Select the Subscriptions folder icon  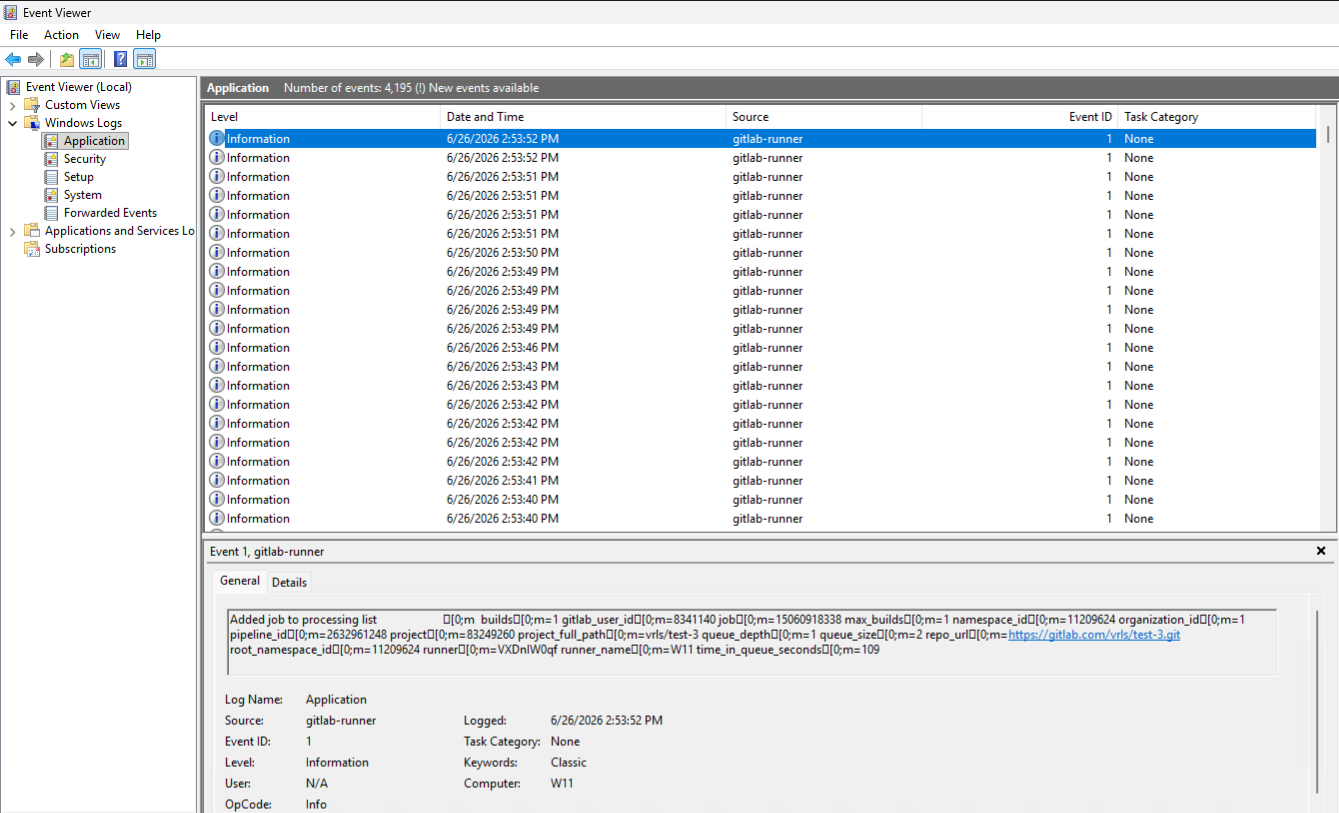coord(32,249)
